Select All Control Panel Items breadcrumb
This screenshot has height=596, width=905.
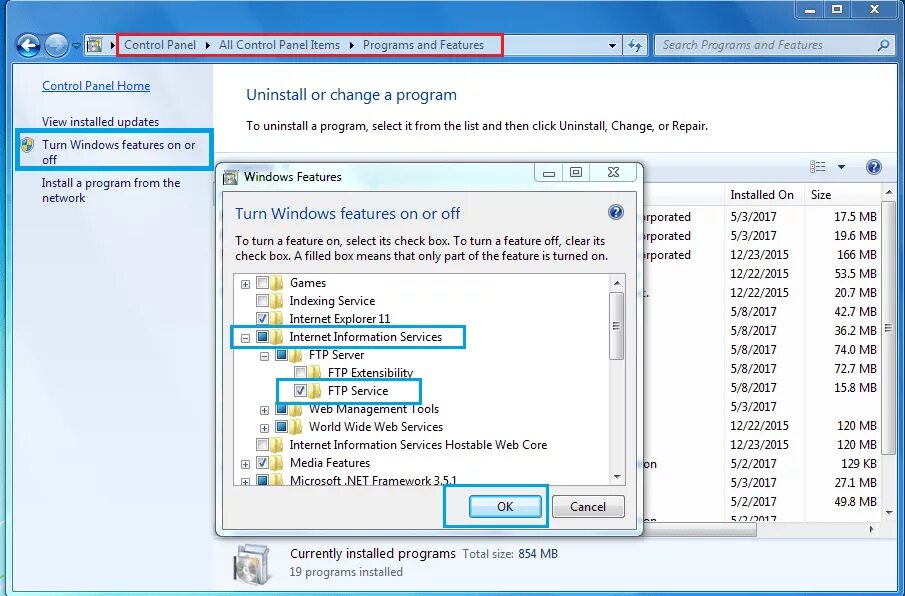tap(279, 45)
